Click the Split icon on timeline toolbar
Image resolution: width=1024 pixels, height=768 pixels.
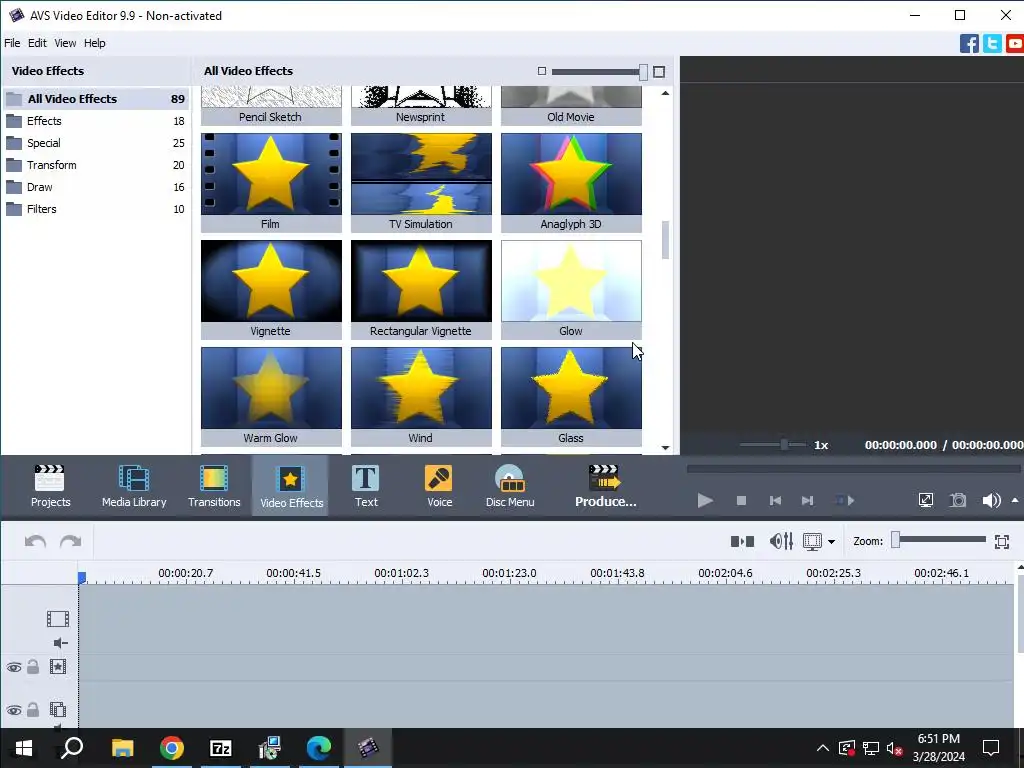click(x=743, y=541)
